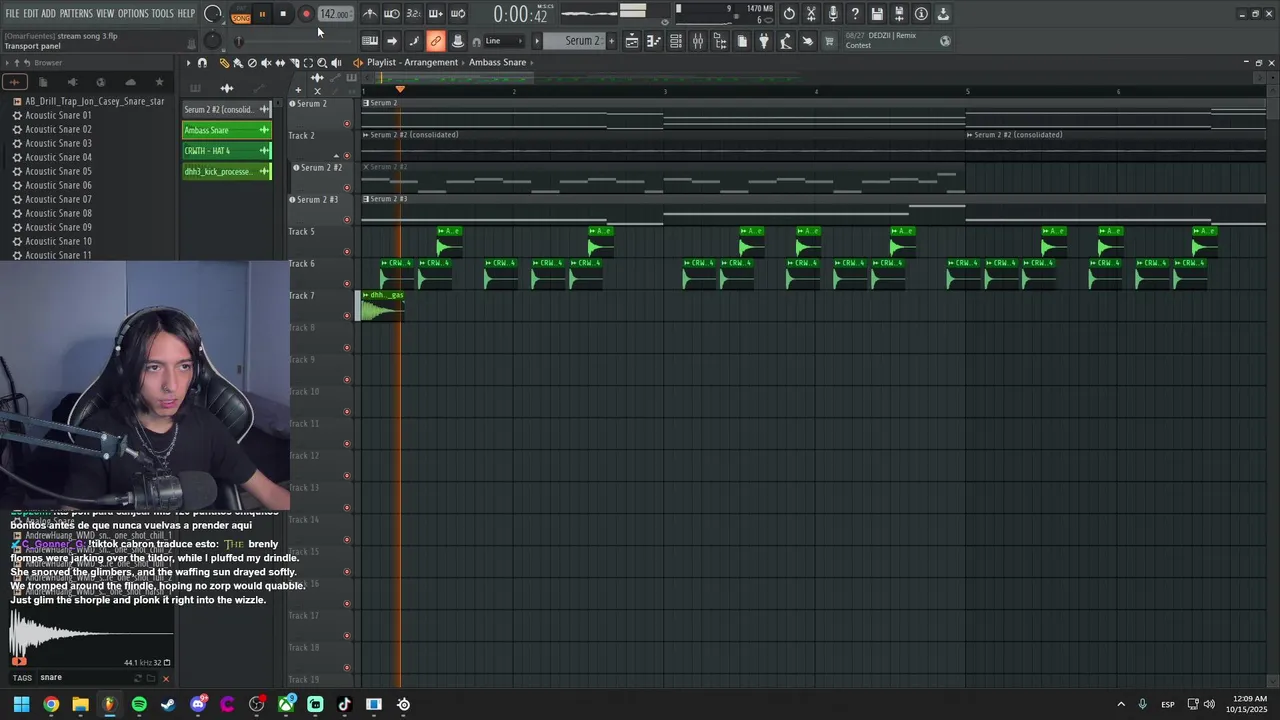Click the microphone one-click recording icon
The width and height of the screenshot is (1280, 720).
coord(833,14)
